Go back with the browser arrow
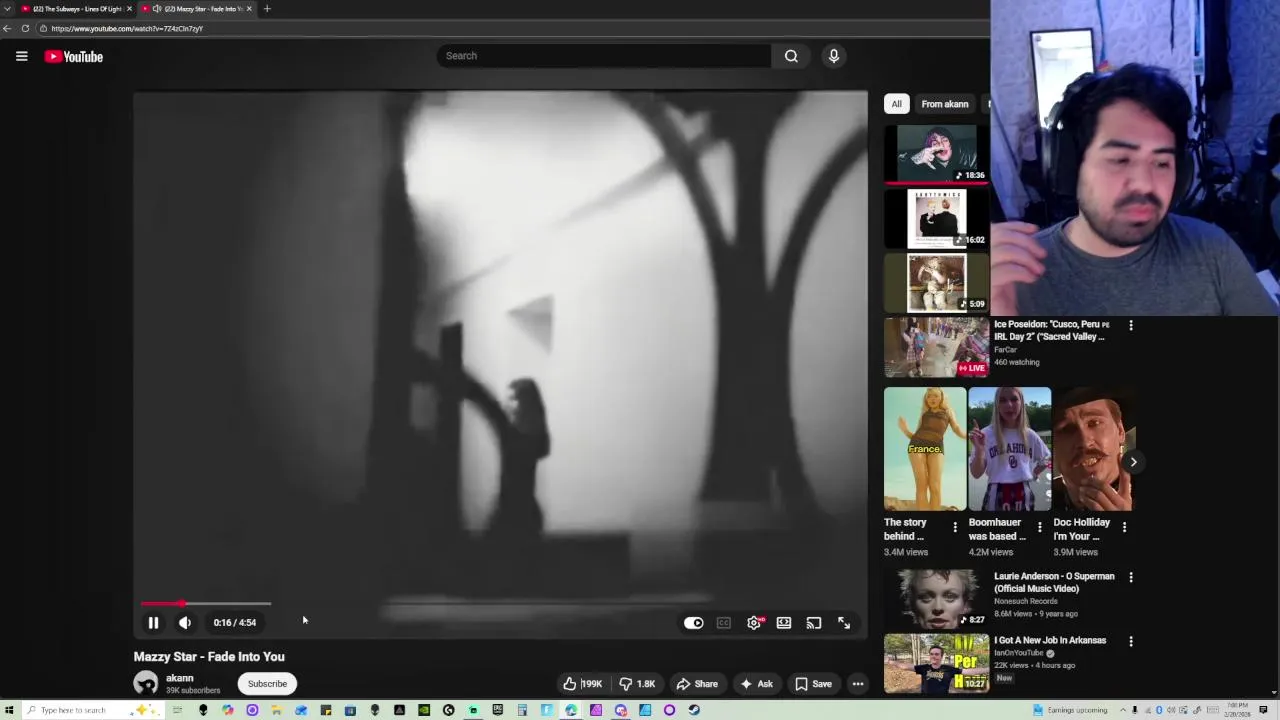 7,28
